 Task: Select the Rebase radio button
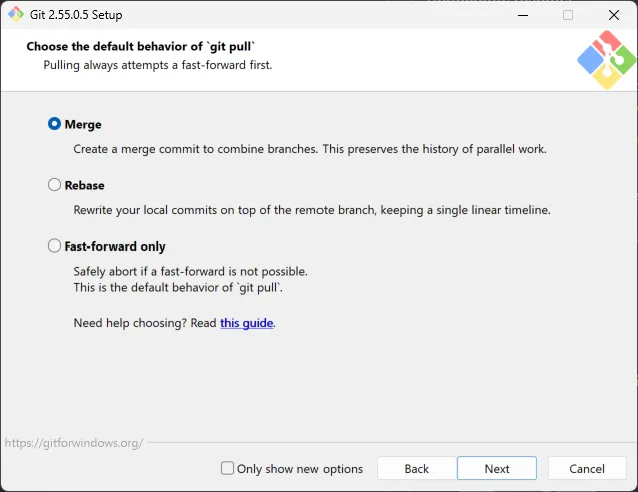coord(54,185)
